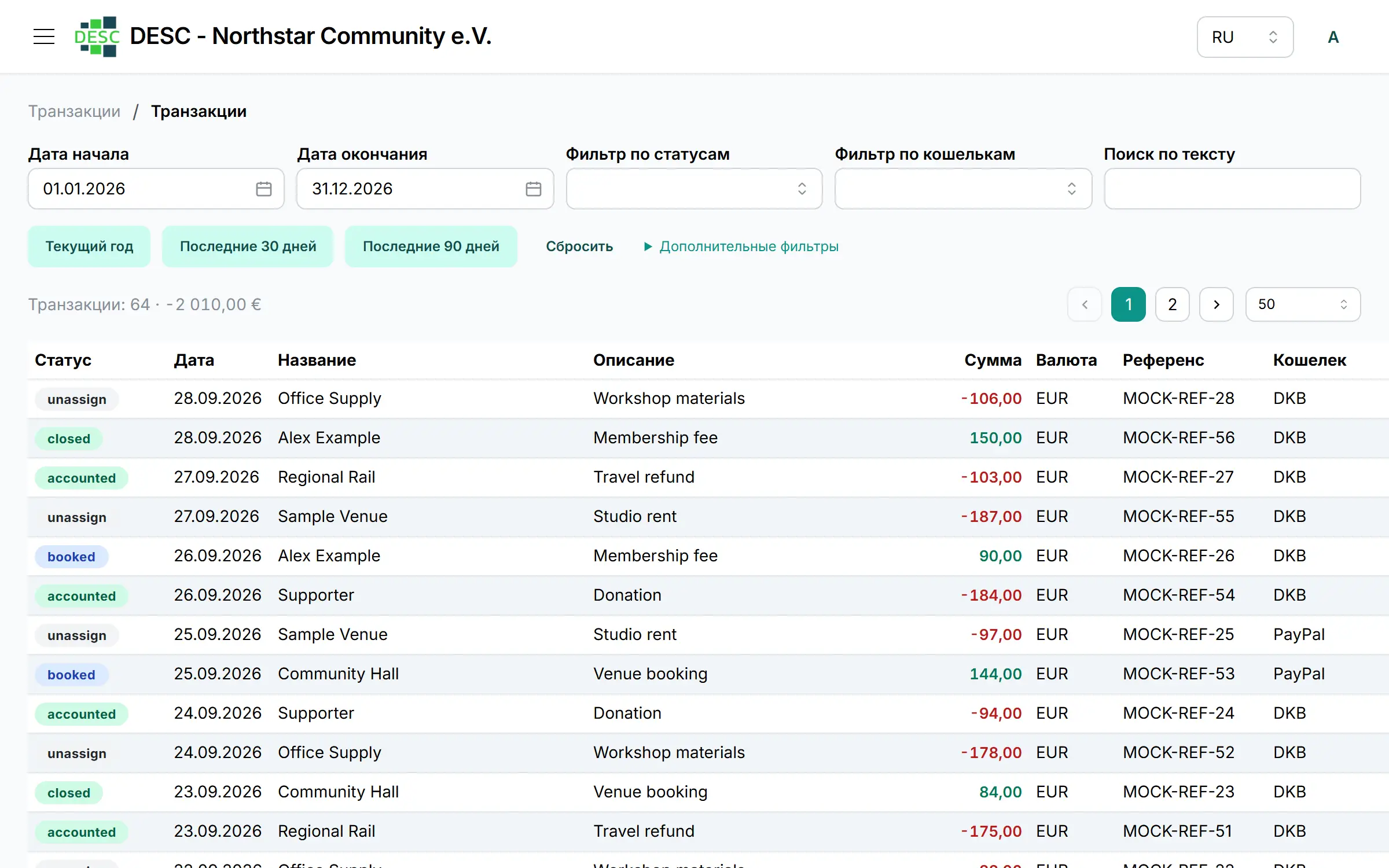This screenshot has height=868, width=1389.
Task: Click Сбросить to reset filters
Action: (x=579, y=247)
